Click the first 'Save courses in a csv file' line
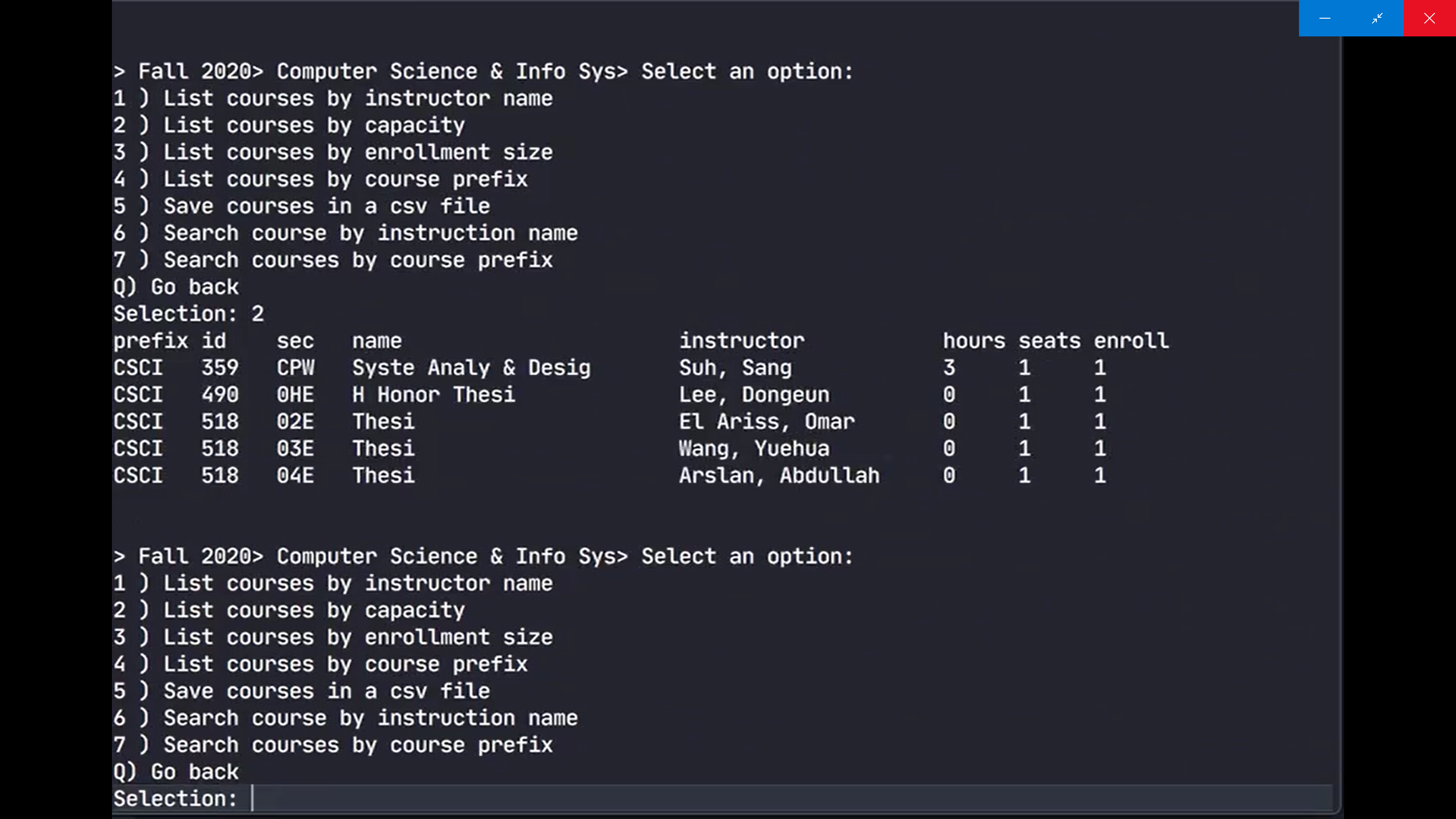The width and height of the screenshot is (1456, 819). click(x=301, y=206)
